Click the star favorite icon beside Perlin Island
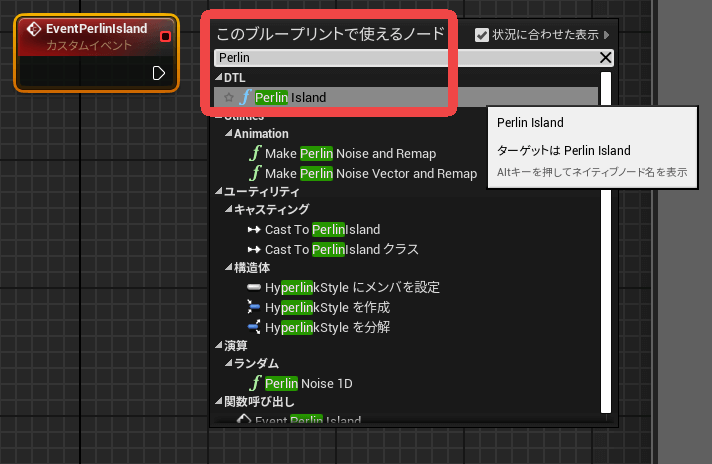712x464 pixels. [228, 98]
